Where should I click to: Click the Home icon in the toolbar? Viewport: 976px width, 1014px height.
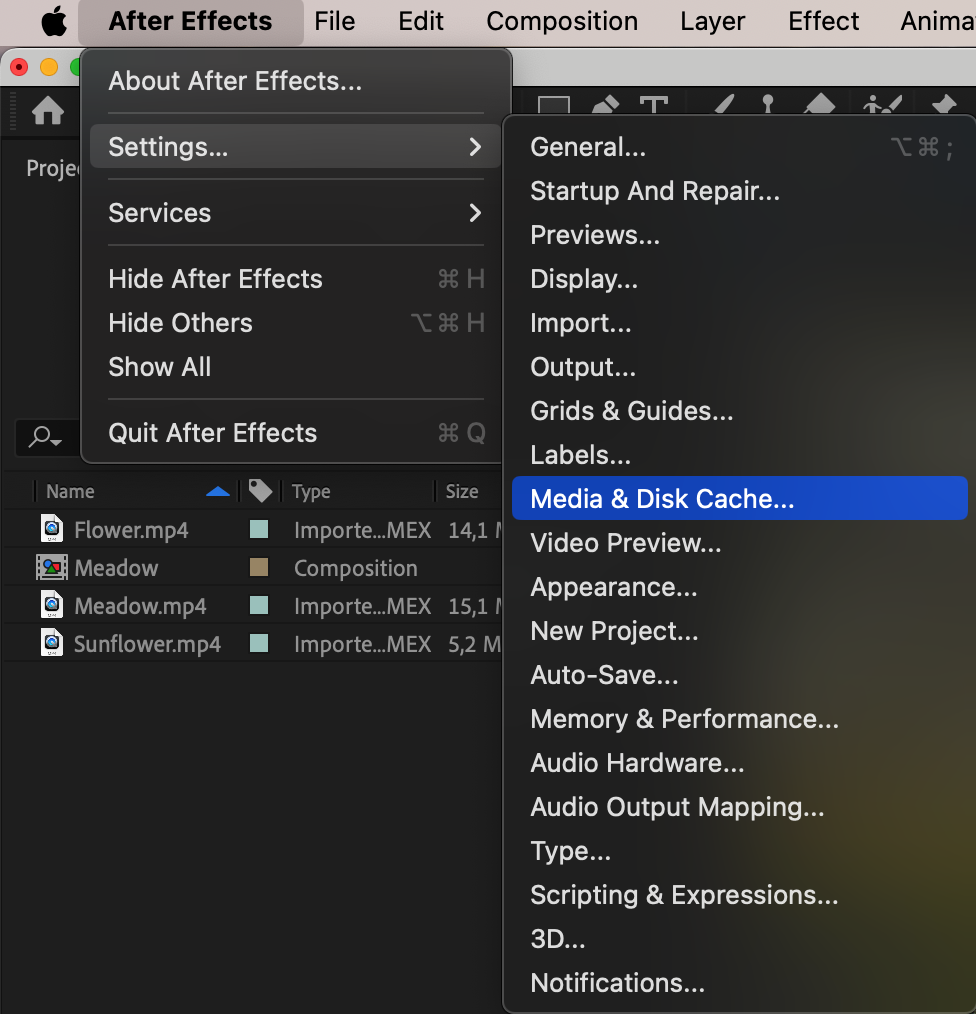click(x=48, y=111)
